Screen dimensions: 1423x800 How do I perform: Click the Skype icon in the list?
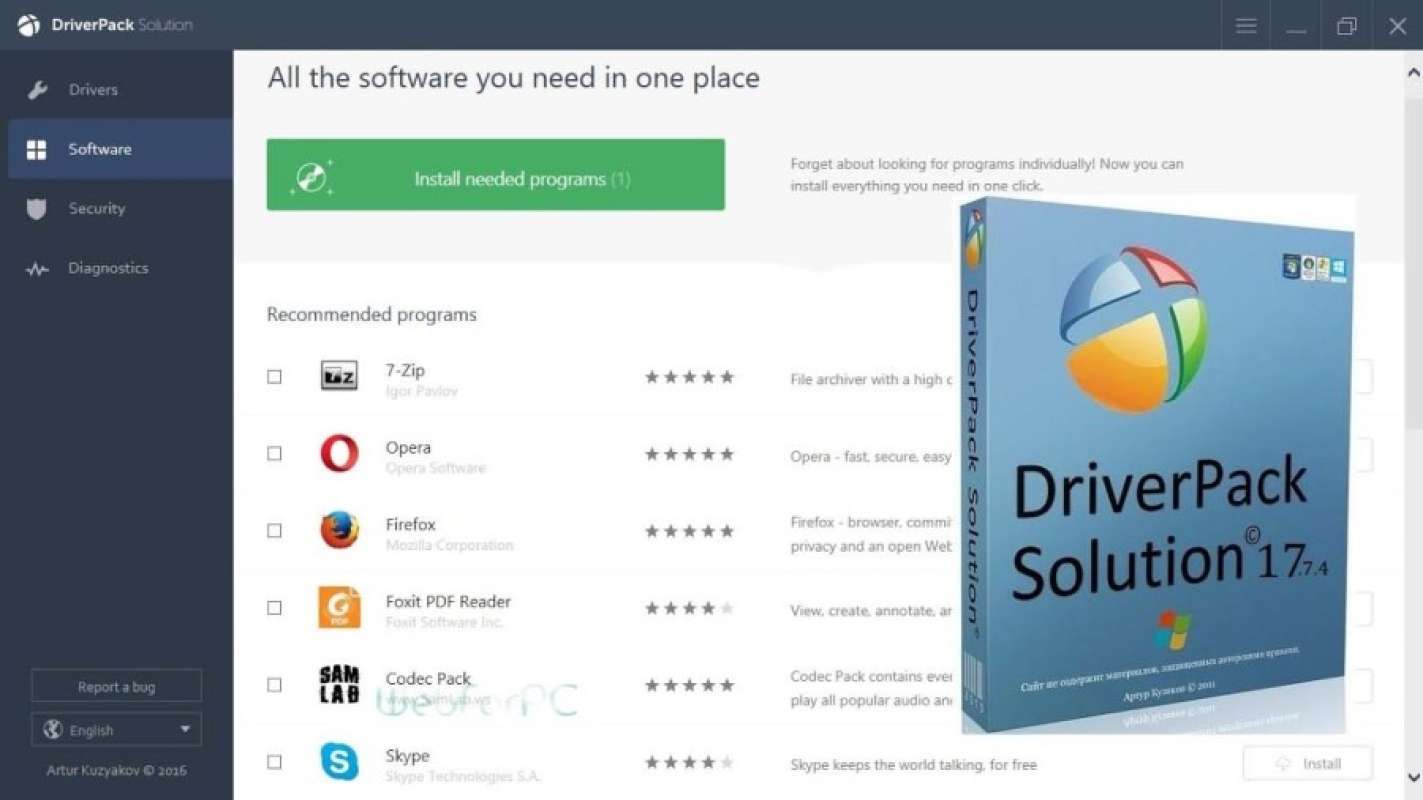(338, 761)
